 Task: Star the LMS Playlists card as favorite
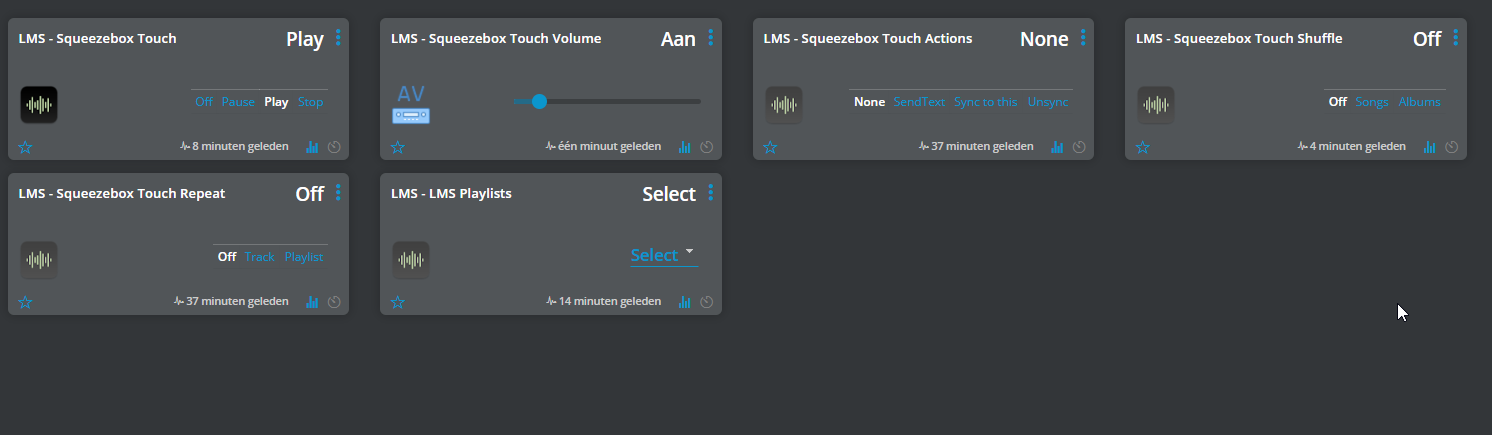coord(397,302)
